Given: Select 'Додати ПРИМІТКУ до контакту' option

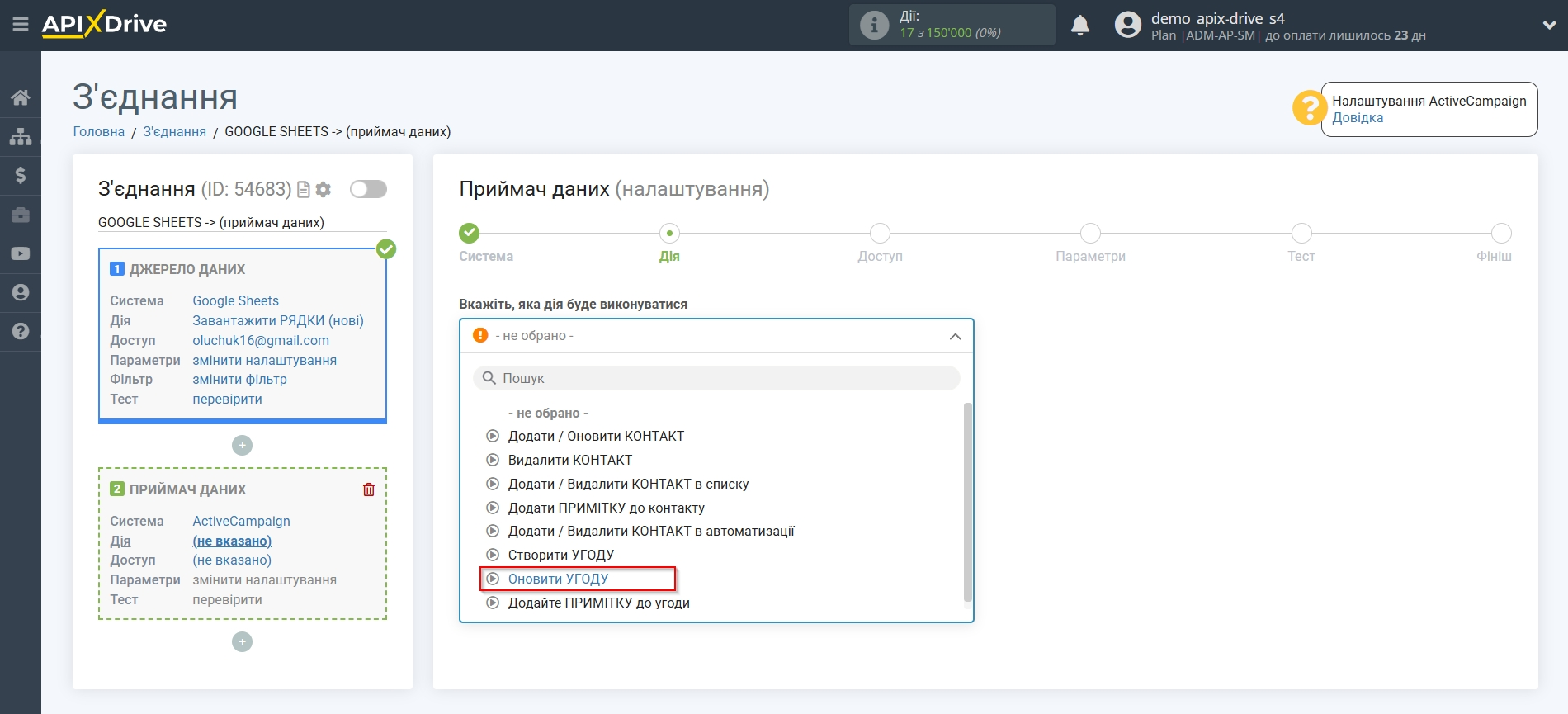Looking at the screenshot, I should tap(606, 508).
